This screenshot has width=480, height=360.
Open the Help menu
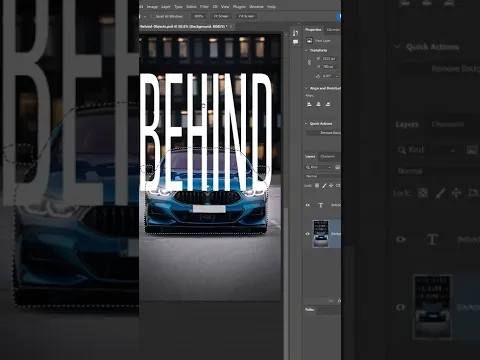(x=271, y=7)
